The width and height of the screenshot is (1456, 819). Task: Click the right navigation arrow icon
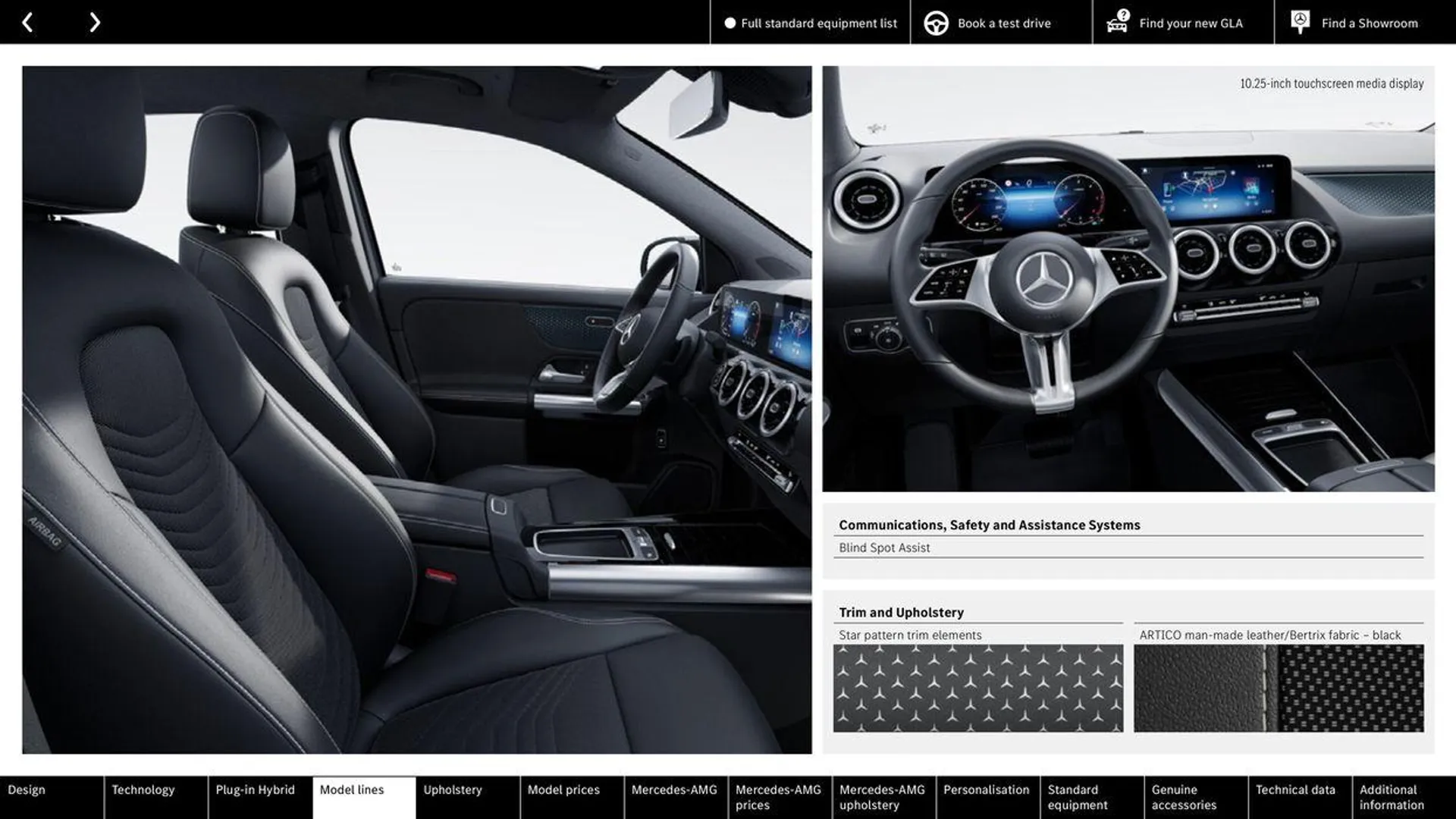click(93, 22)
